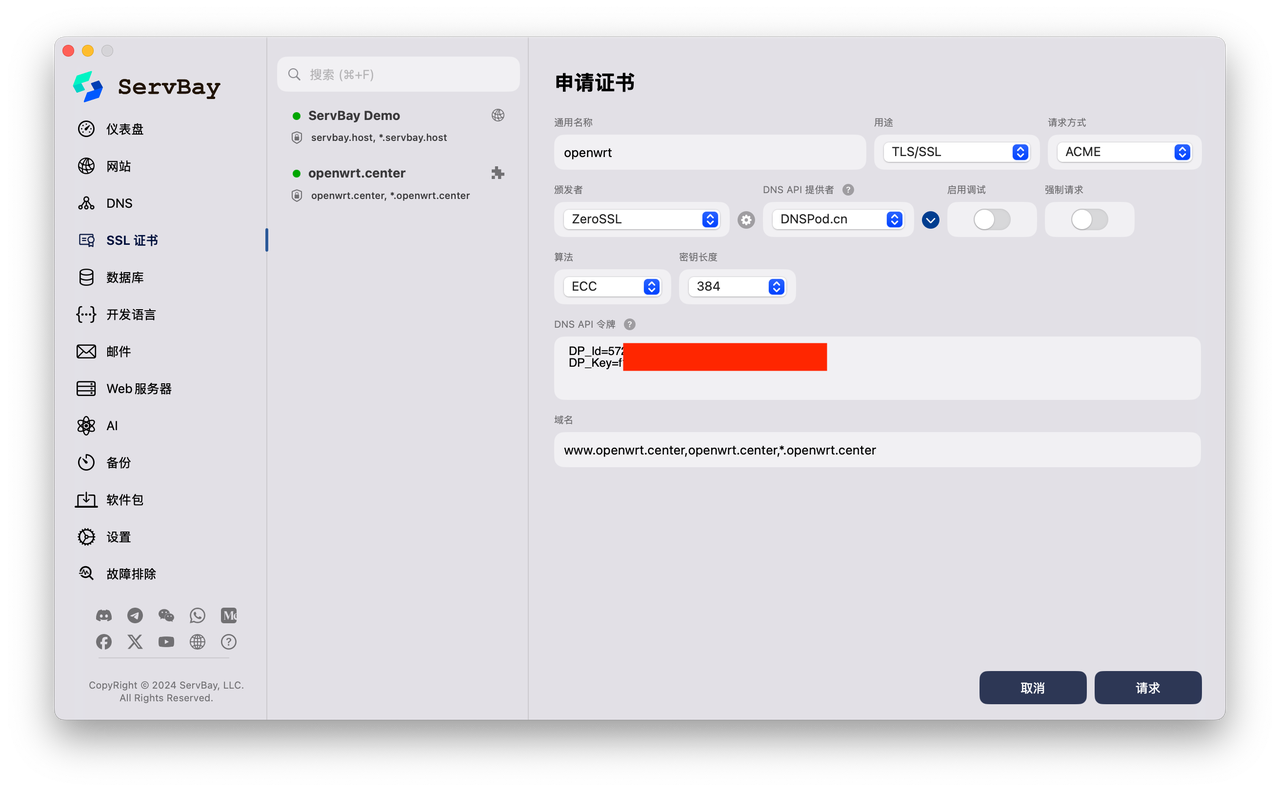Go to the 网站 websites section
This screenshot has height=792, width=1280.
pos(118,166)
